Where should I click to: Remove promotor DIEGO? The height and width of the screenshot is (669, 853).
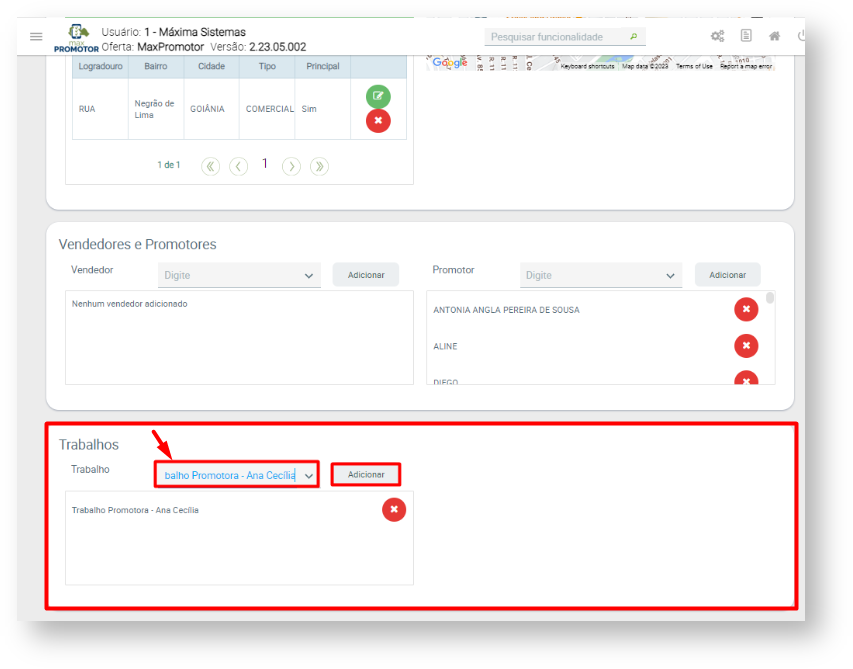[746, 378]
